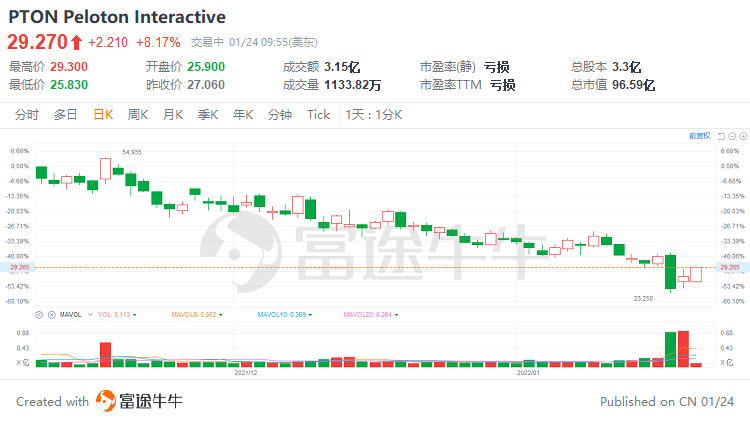
Task: Click the 23.250 low price label
Action: (643, 299)
